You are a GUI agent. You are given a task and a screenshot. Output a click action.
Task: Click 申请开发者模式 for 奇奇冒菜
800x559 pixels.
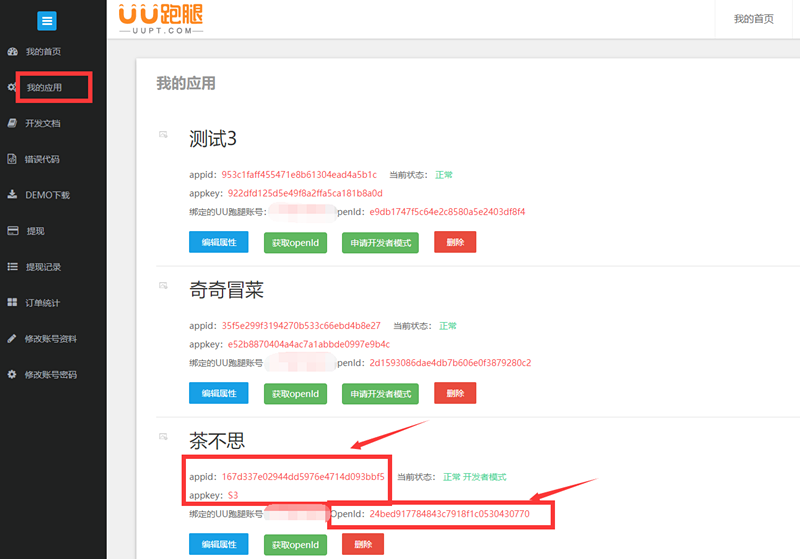[x=380, y=394]
